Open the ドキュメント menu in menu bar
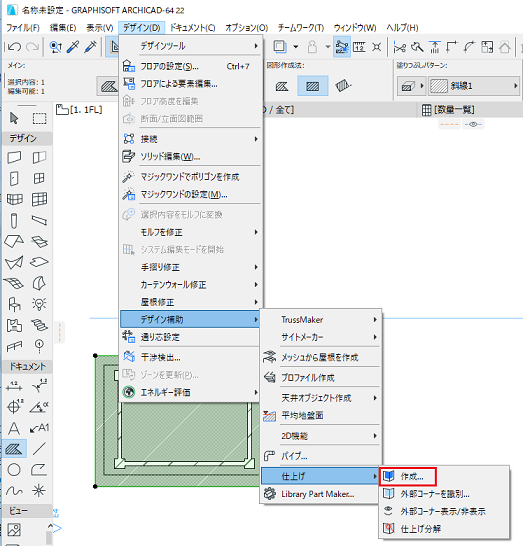The height and width of the screenshot is (546, 523). pos(193,28)
